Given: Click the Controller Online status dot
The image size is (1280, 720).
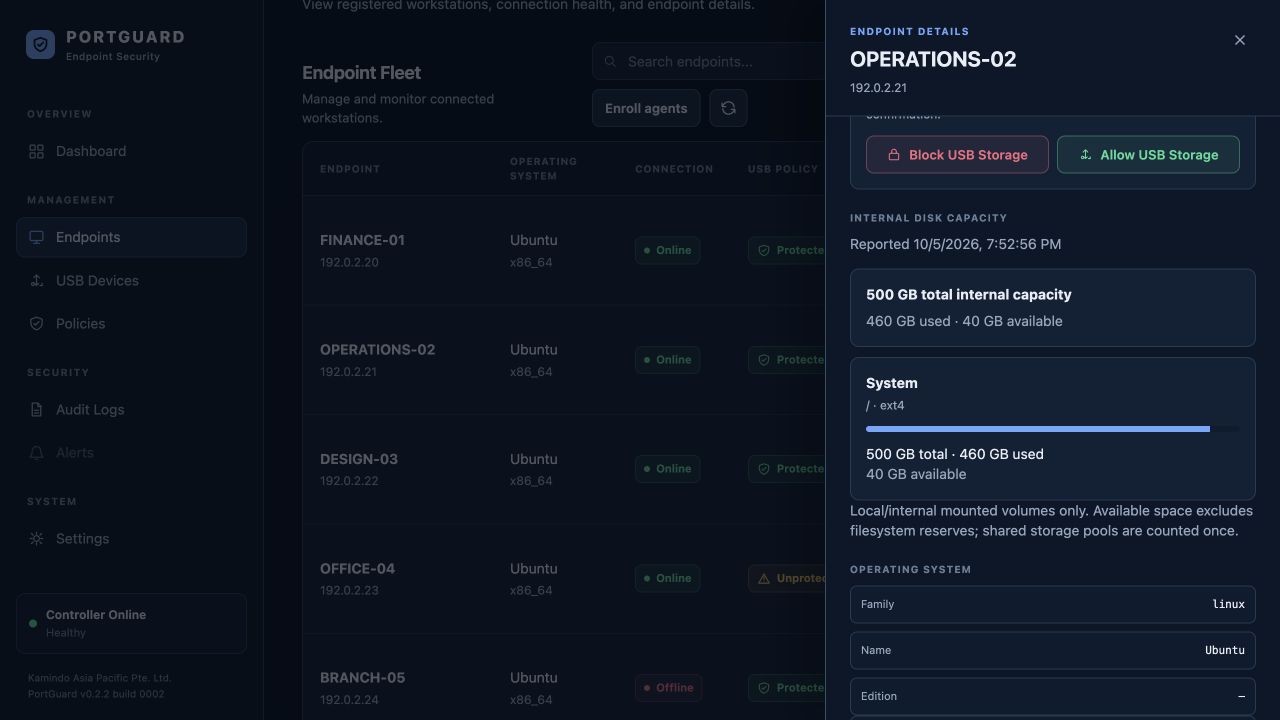Looking at the screenshot, I should pyautogui.click(x=33, y=623).
